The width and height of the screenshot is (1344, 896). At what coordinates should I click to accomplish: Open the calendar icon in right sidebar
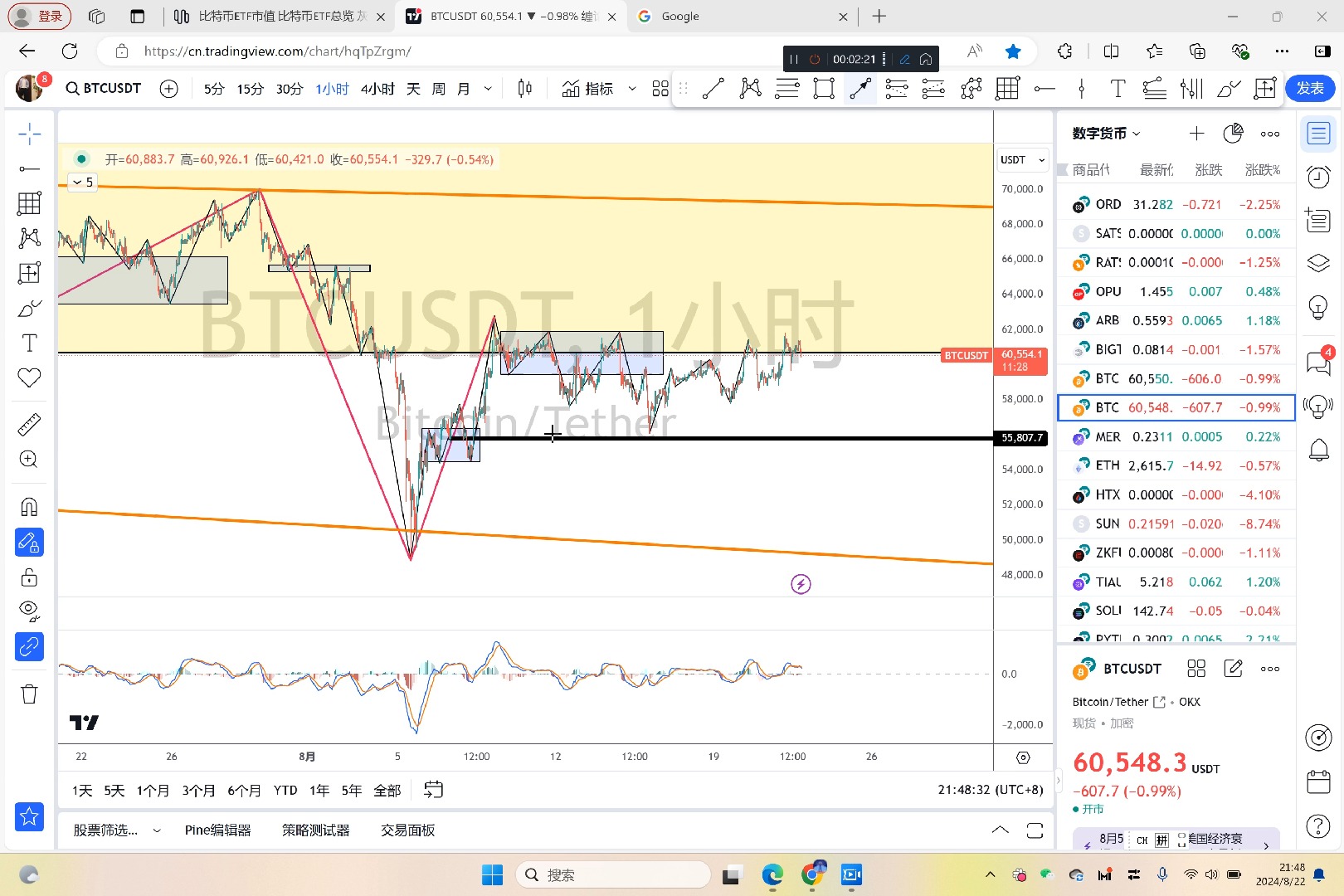click(1318, 782)
